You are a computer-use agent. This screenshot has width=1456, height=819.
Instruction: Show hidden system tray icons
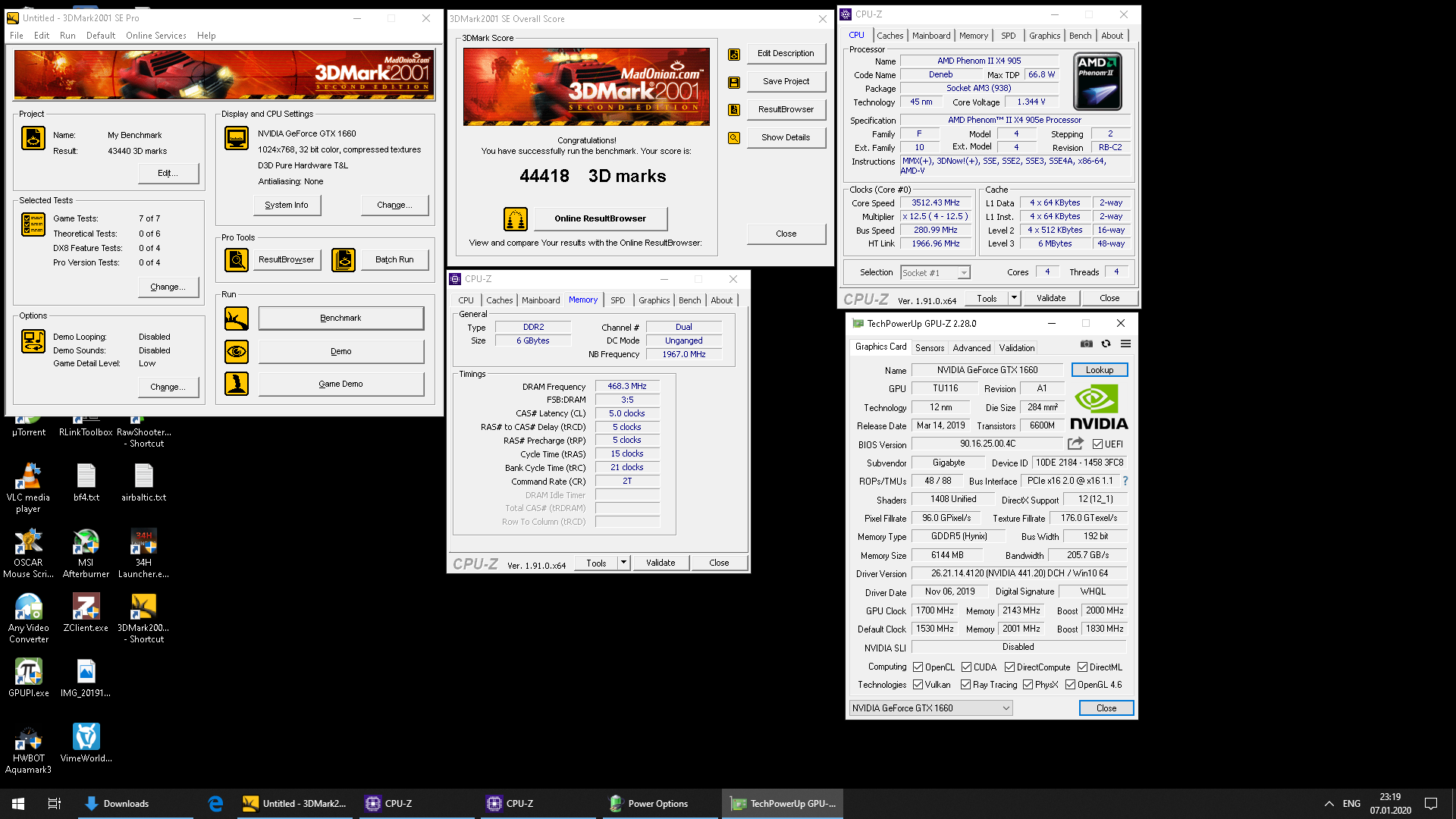click(1329, 804)
